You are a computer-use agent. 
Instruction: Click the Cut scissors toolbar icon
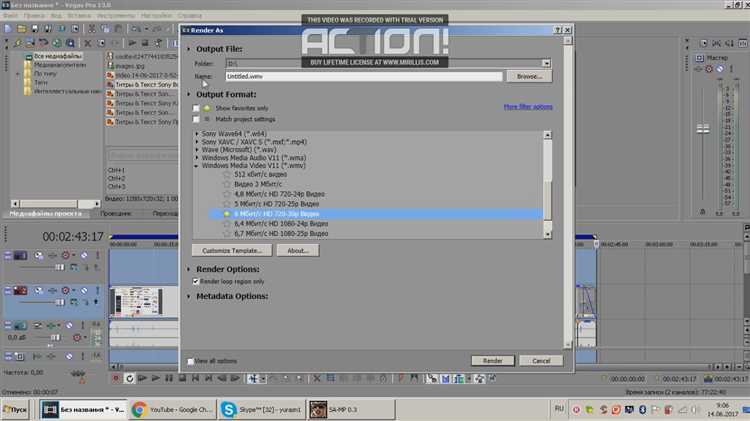(x=92, y=29)
